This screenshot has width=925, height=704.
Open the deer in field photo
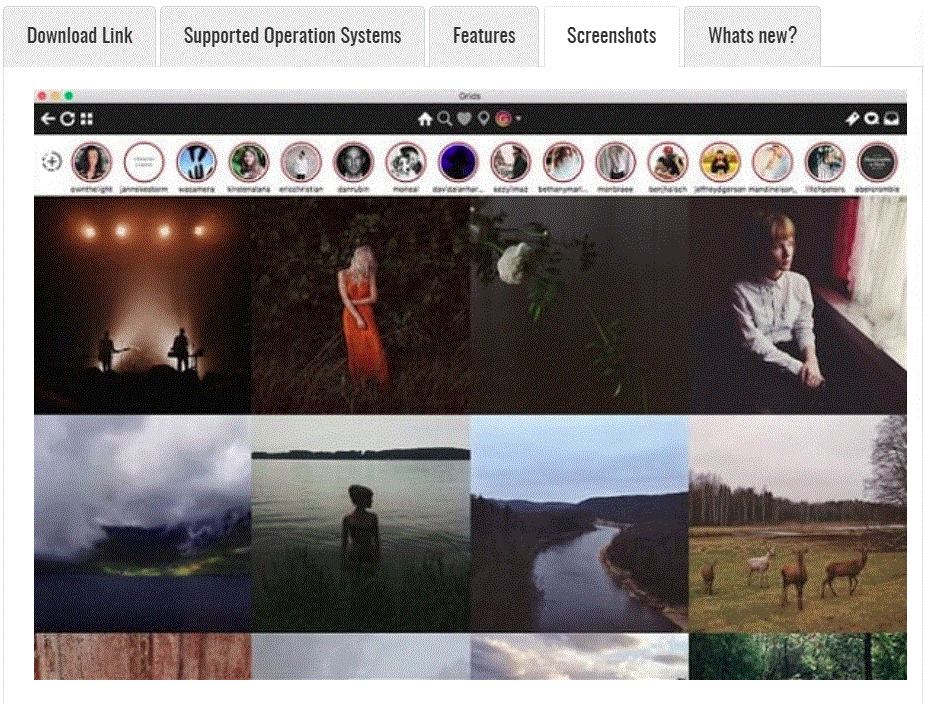click(798, 523)
